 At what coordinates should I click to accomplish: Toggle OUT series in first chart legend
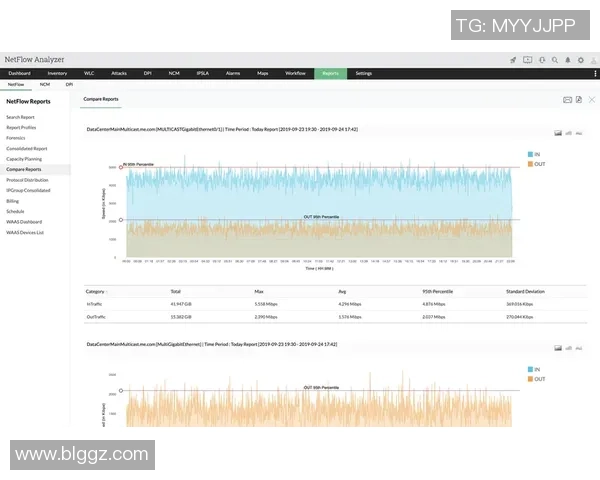click(x=536, y=163)
